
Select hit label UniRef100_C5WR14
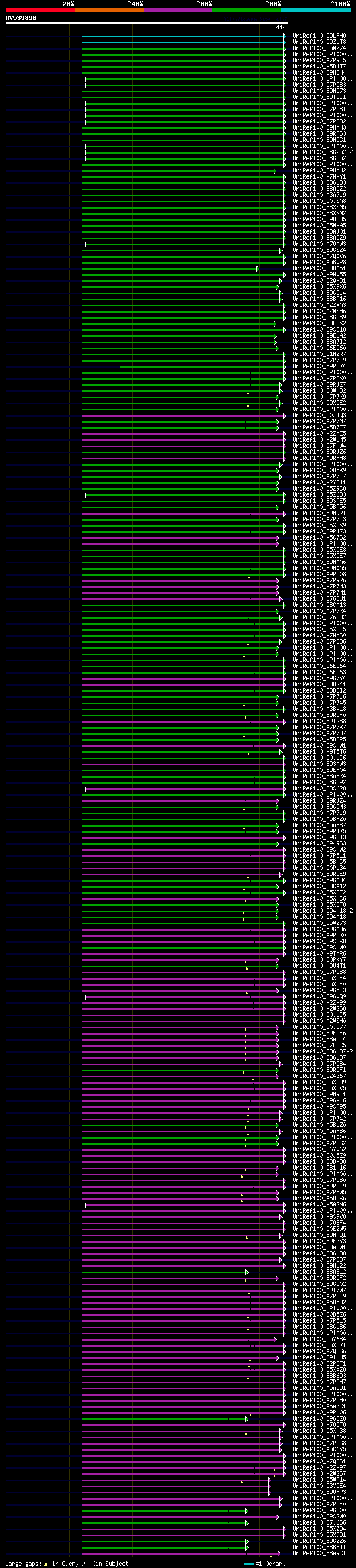click(319, 1480)
